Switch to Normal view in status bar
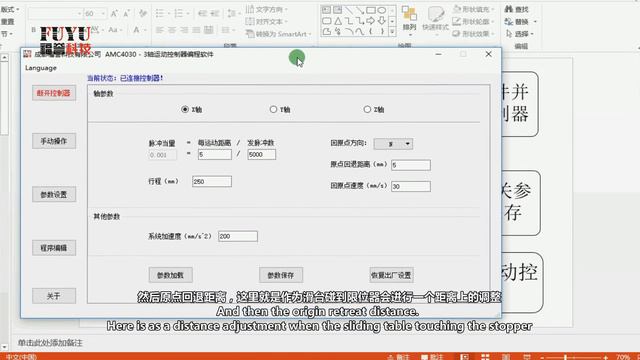Screen dimensions: 640x360 (x=464, y=357)
